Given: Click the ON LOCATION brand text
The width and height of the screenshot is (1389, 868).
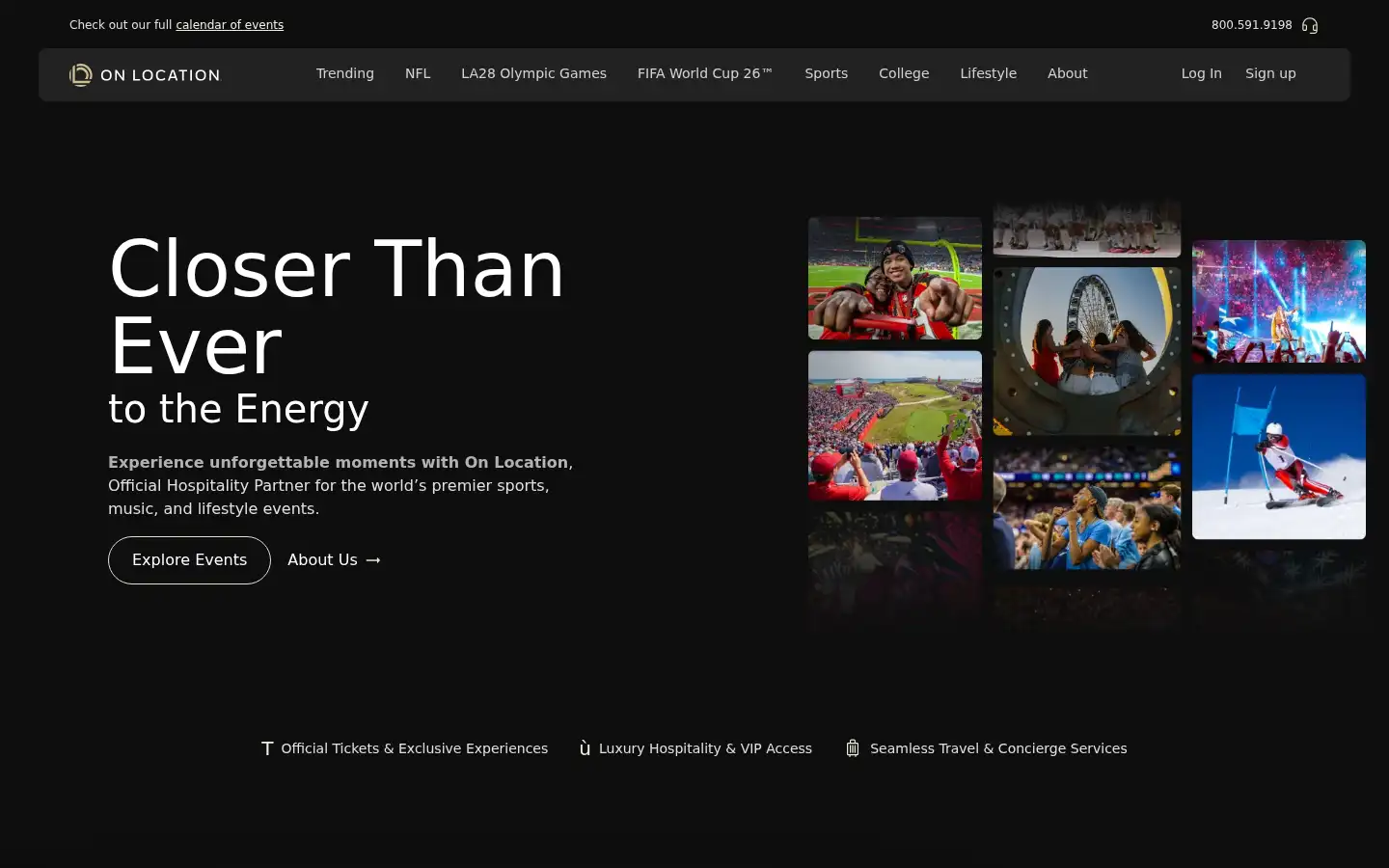Looking at the screenshot, I should 160,75.
